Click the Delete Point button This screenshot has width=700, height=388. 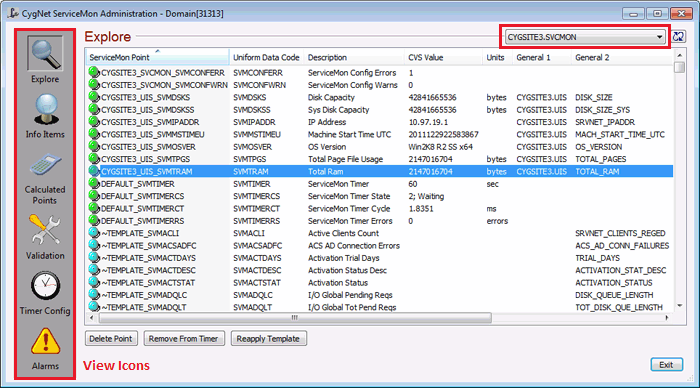(111, 338)
